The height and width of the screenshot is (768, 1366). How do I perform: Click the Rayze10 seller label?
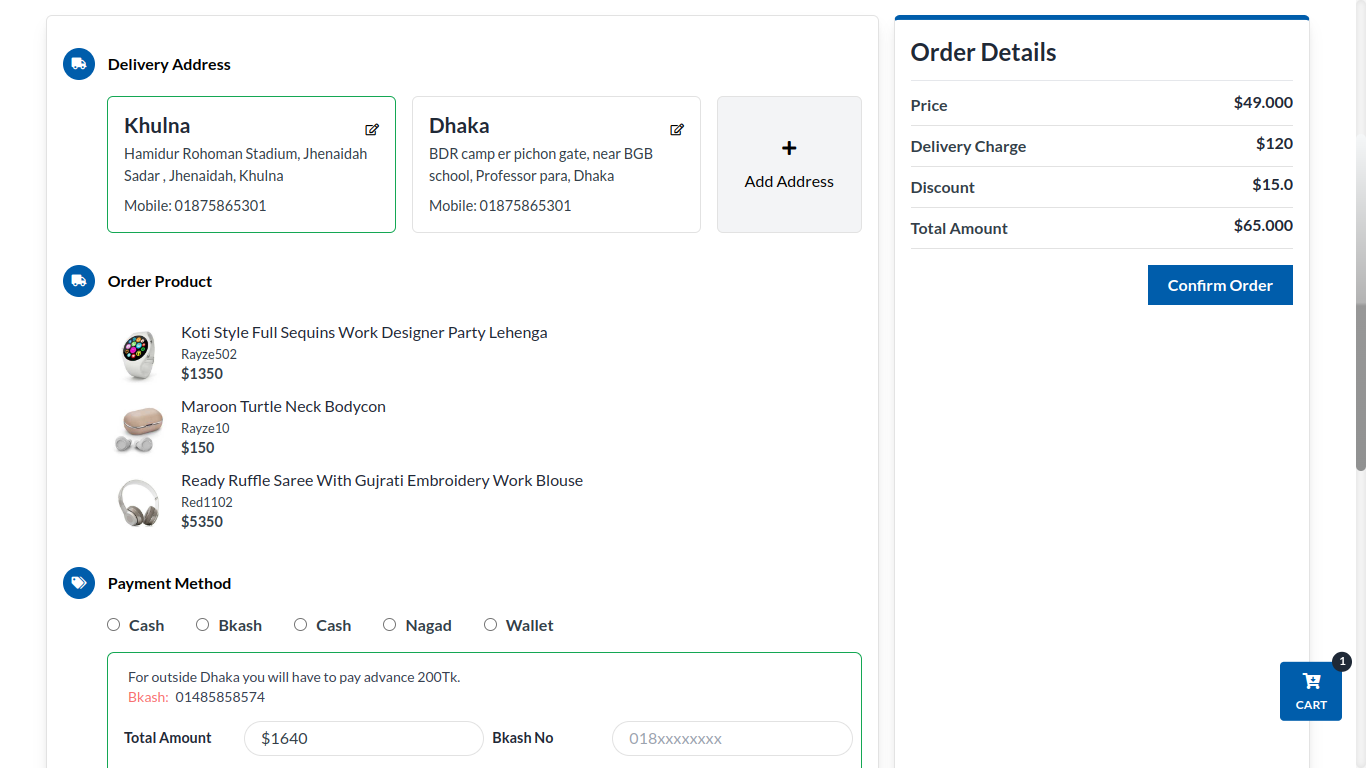pyautogui.click(x=205, y=428)
